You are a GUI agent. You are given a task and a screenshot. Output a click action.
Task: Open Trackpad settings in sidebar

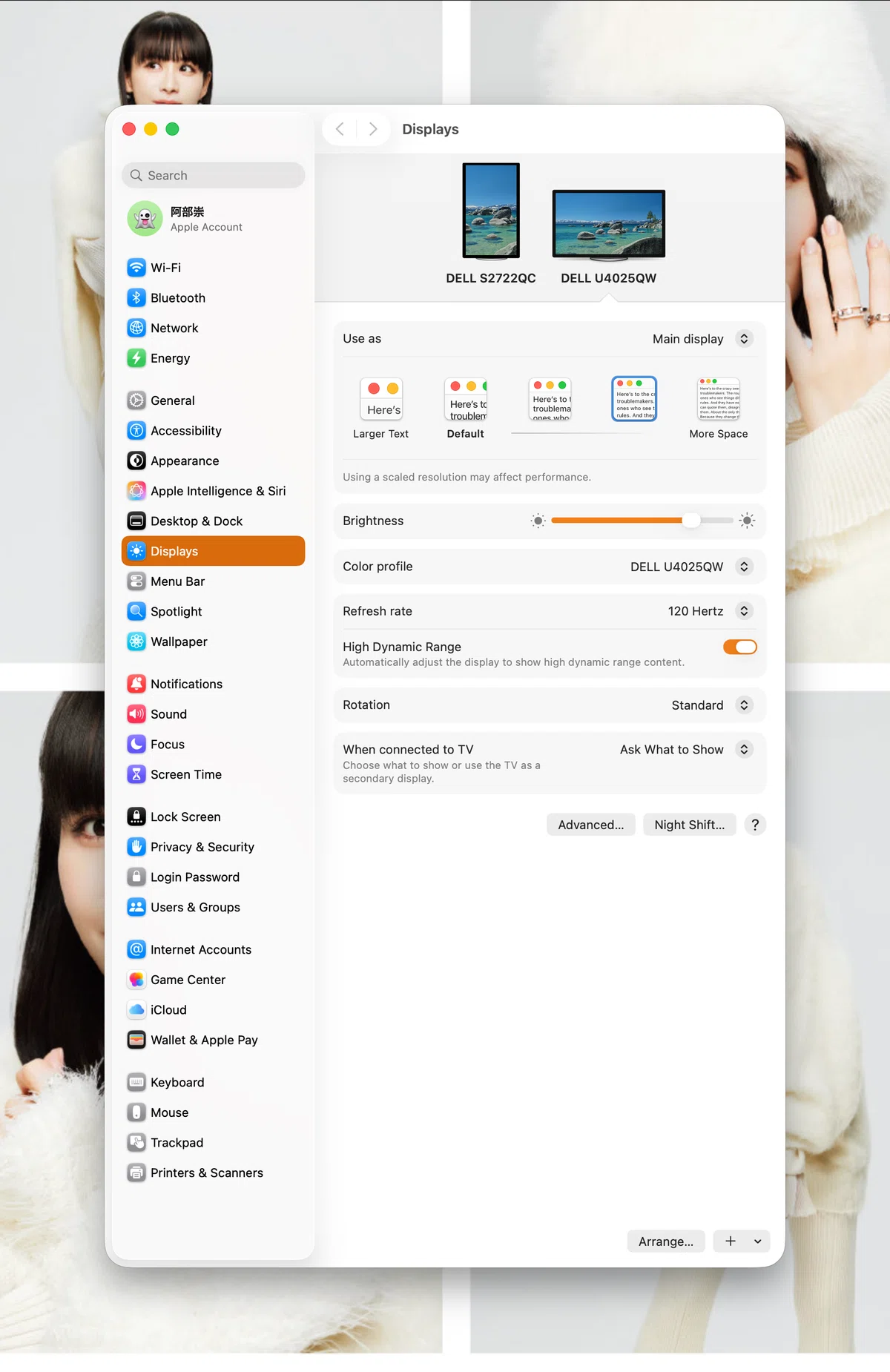(x=213, y=1143)
